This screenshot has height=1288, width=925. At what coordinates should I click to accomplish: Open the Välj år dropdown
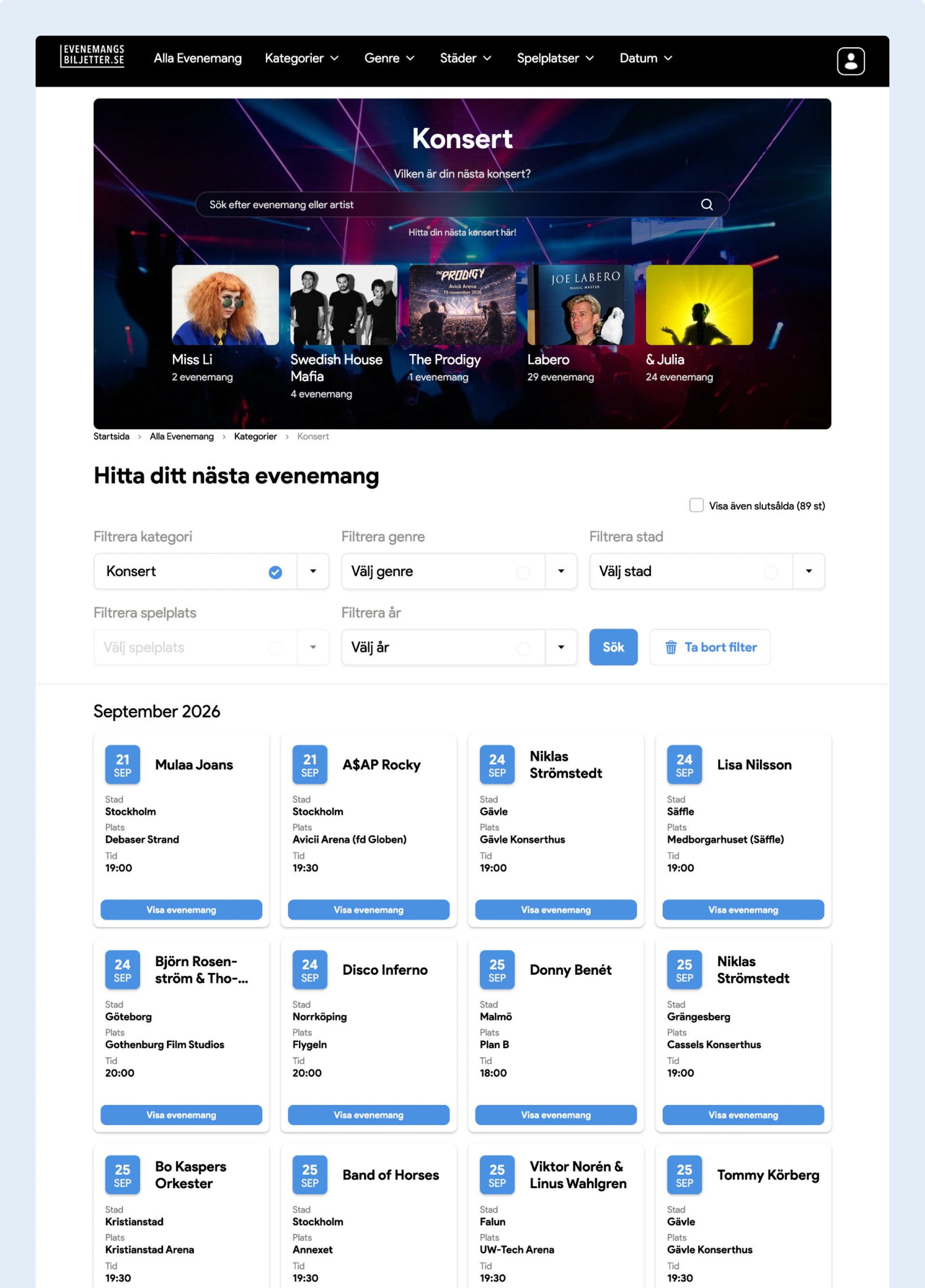459,648
